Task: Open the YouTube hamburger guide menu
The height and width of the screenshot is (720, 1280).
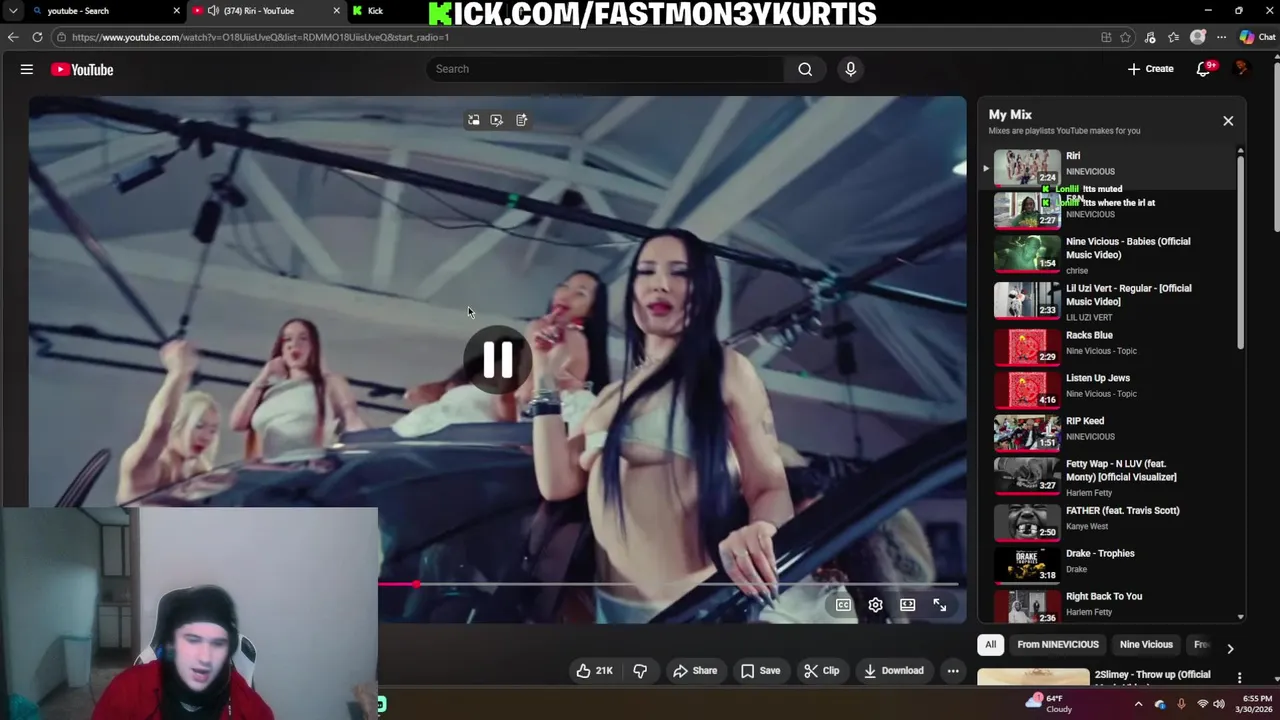Action: 27,69
